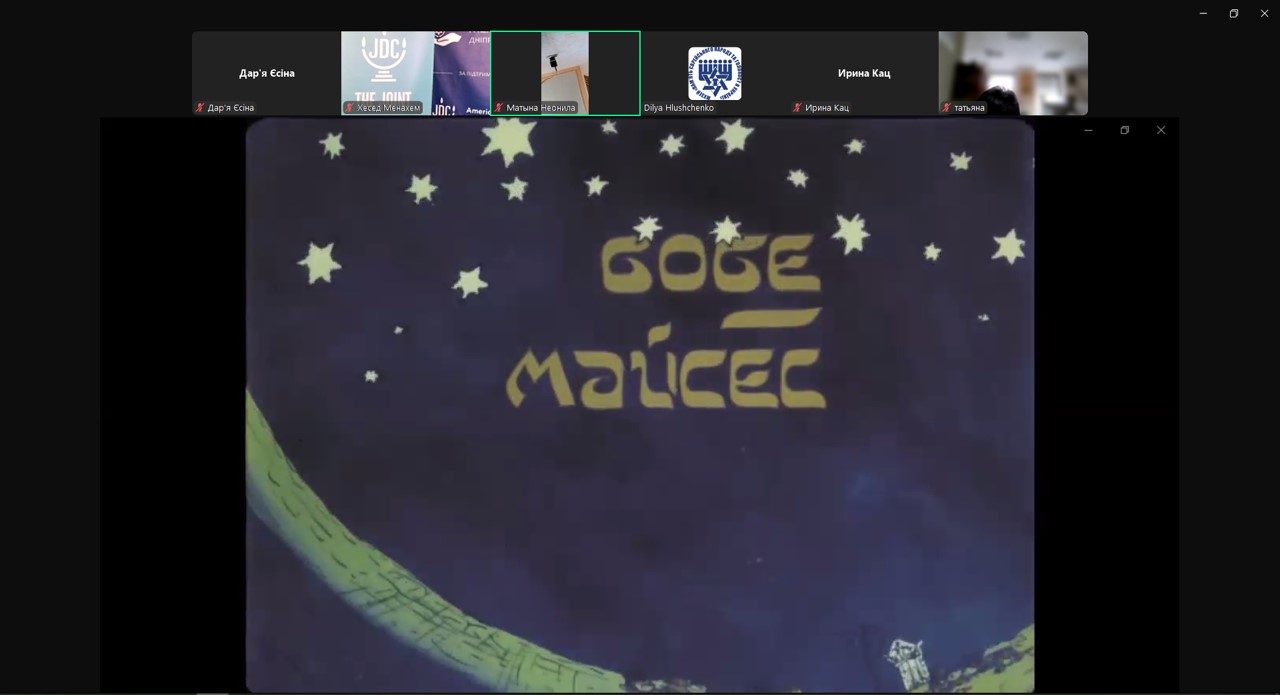The height and width of the screenshot is (695, 1280).
Task: Select Матына Неонила active speaker tile
Action: [565, 73]
